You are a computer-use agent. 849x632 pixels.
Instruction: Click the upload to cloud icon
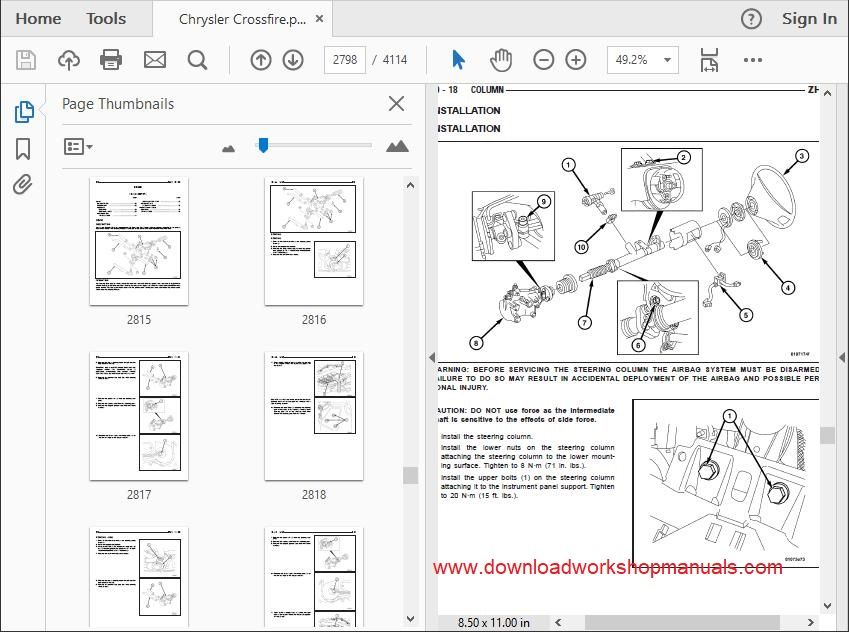pyautogui.click(x=69, y=60)
